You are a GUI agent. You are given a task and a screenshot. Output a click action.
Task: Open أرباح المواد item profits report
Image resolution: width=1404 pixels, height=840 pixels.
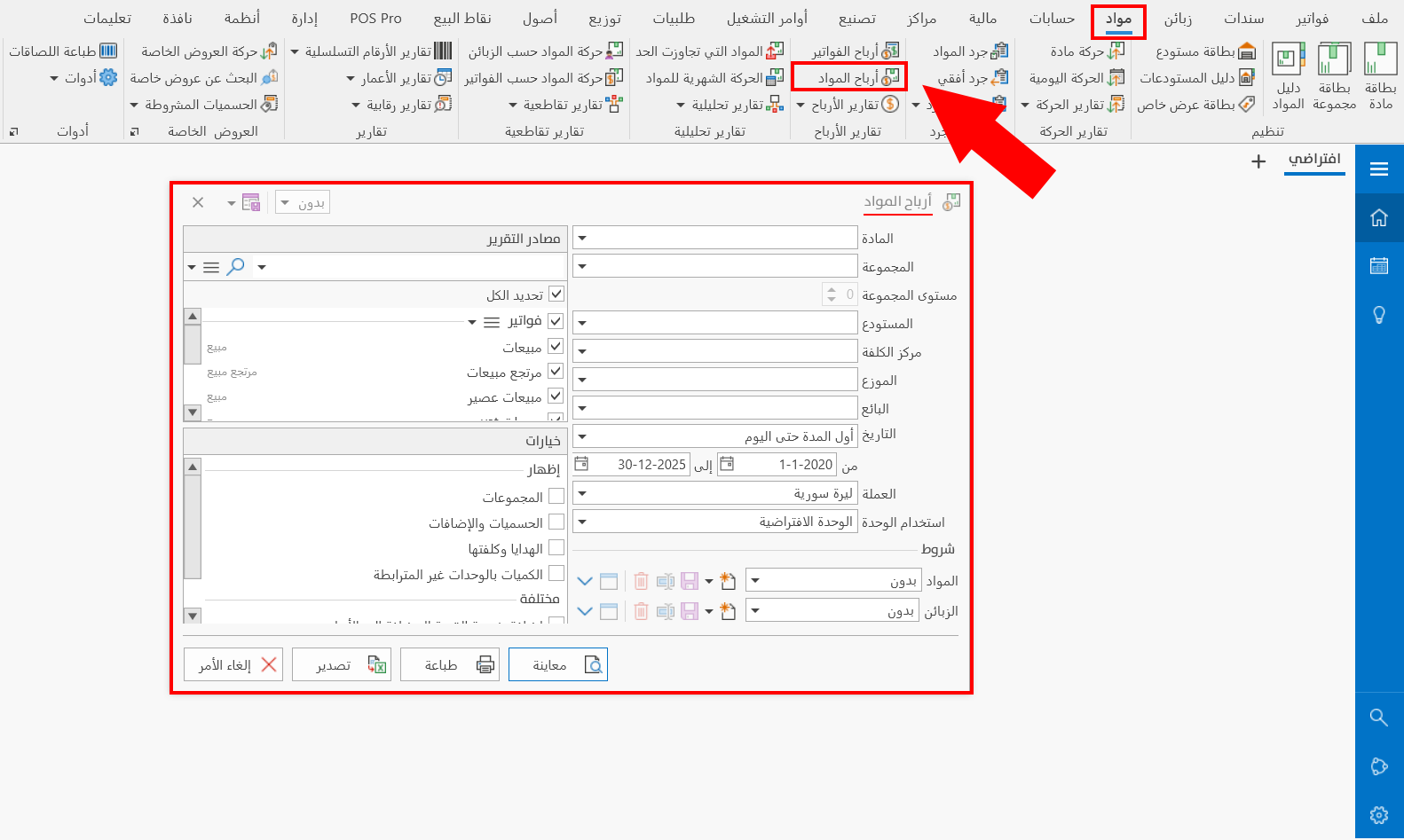point(858,78)
